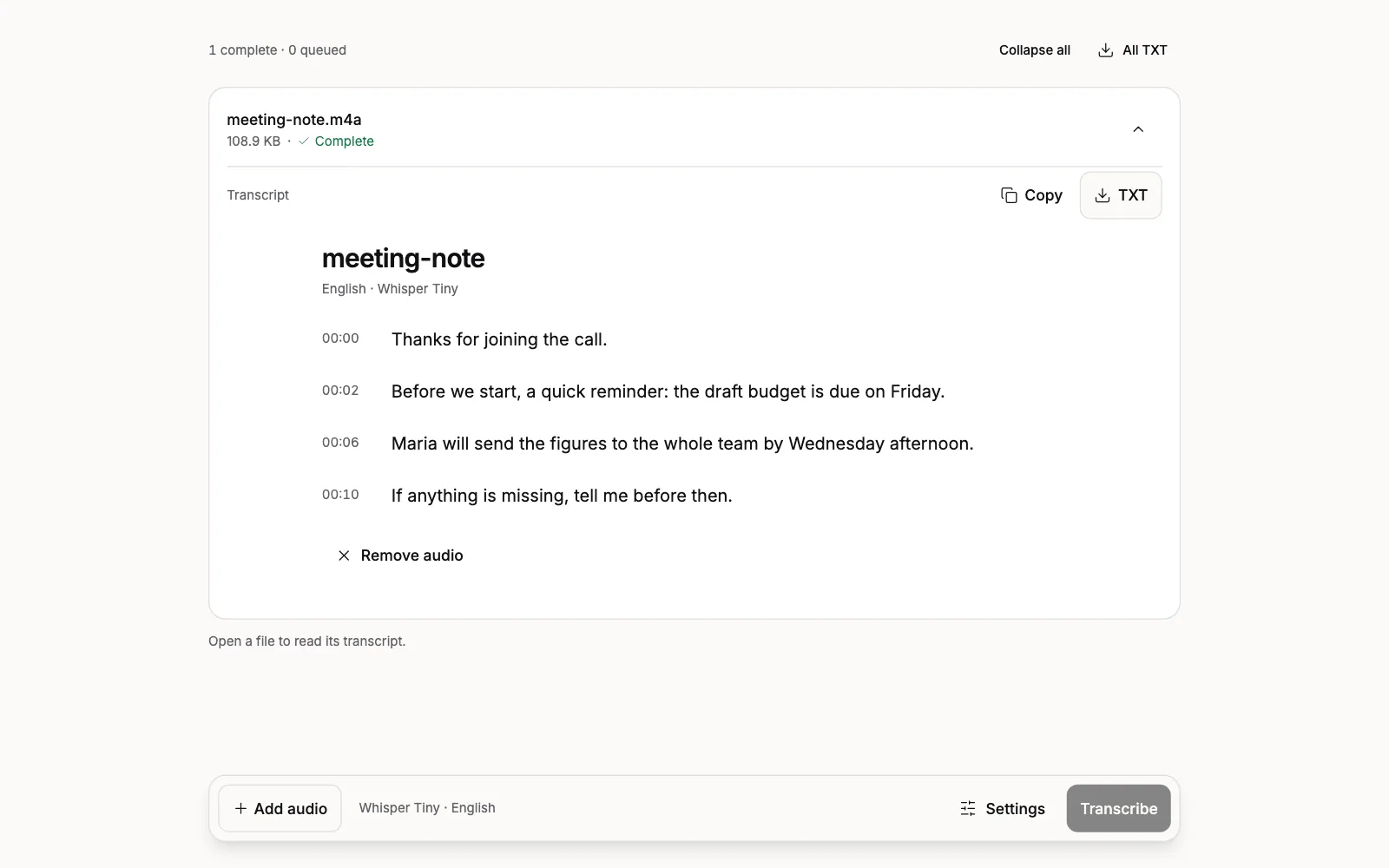Click the Transcribe button

pos(1118,808)
